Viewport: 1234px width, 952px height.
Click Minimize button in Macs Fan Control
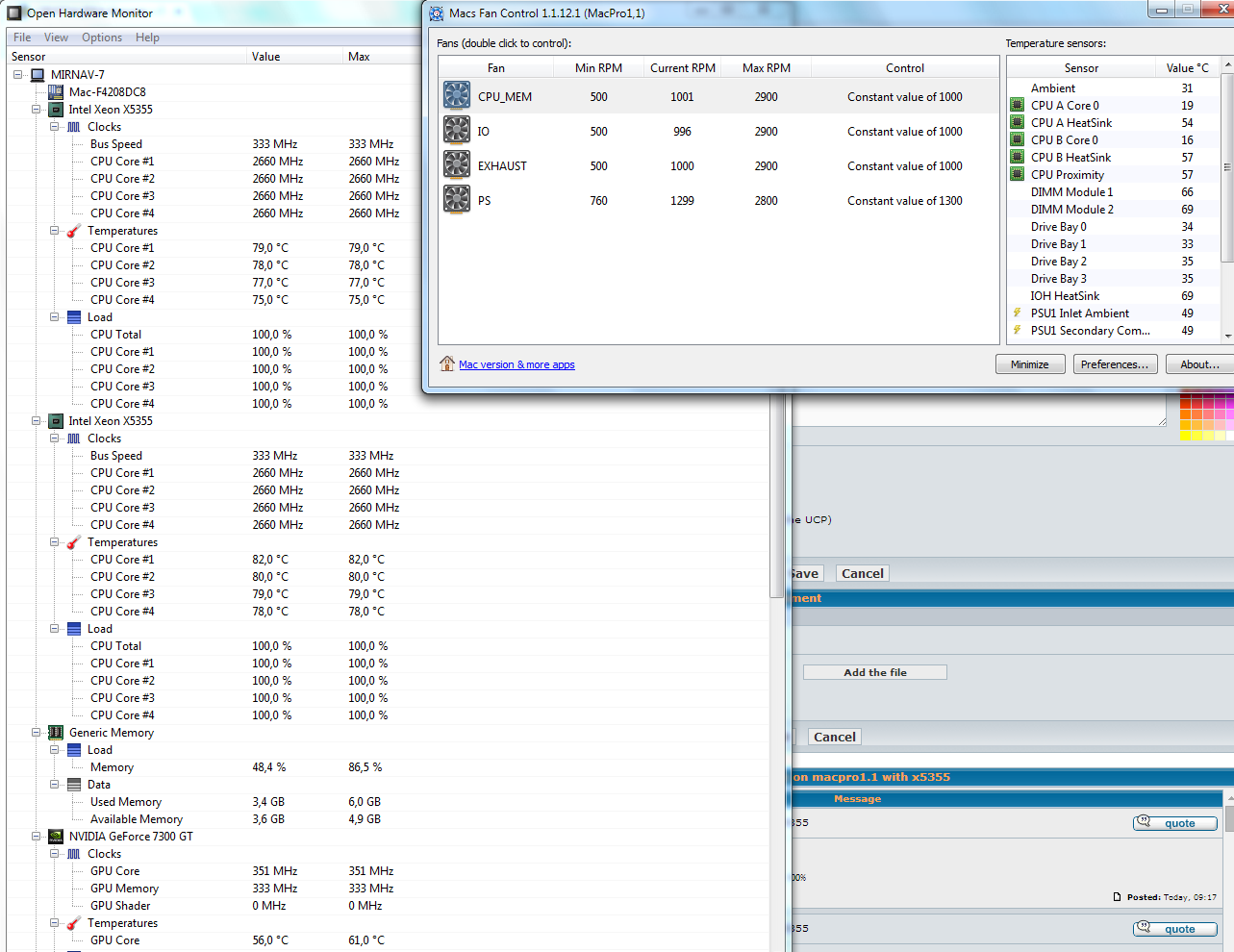click(x=1030, y=364)
